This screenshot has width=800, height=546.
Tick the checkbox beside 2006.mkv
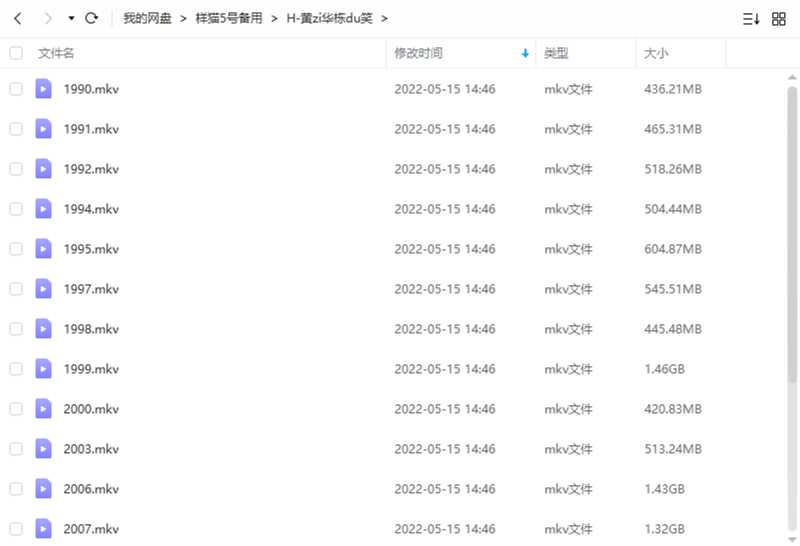[16, 489]
